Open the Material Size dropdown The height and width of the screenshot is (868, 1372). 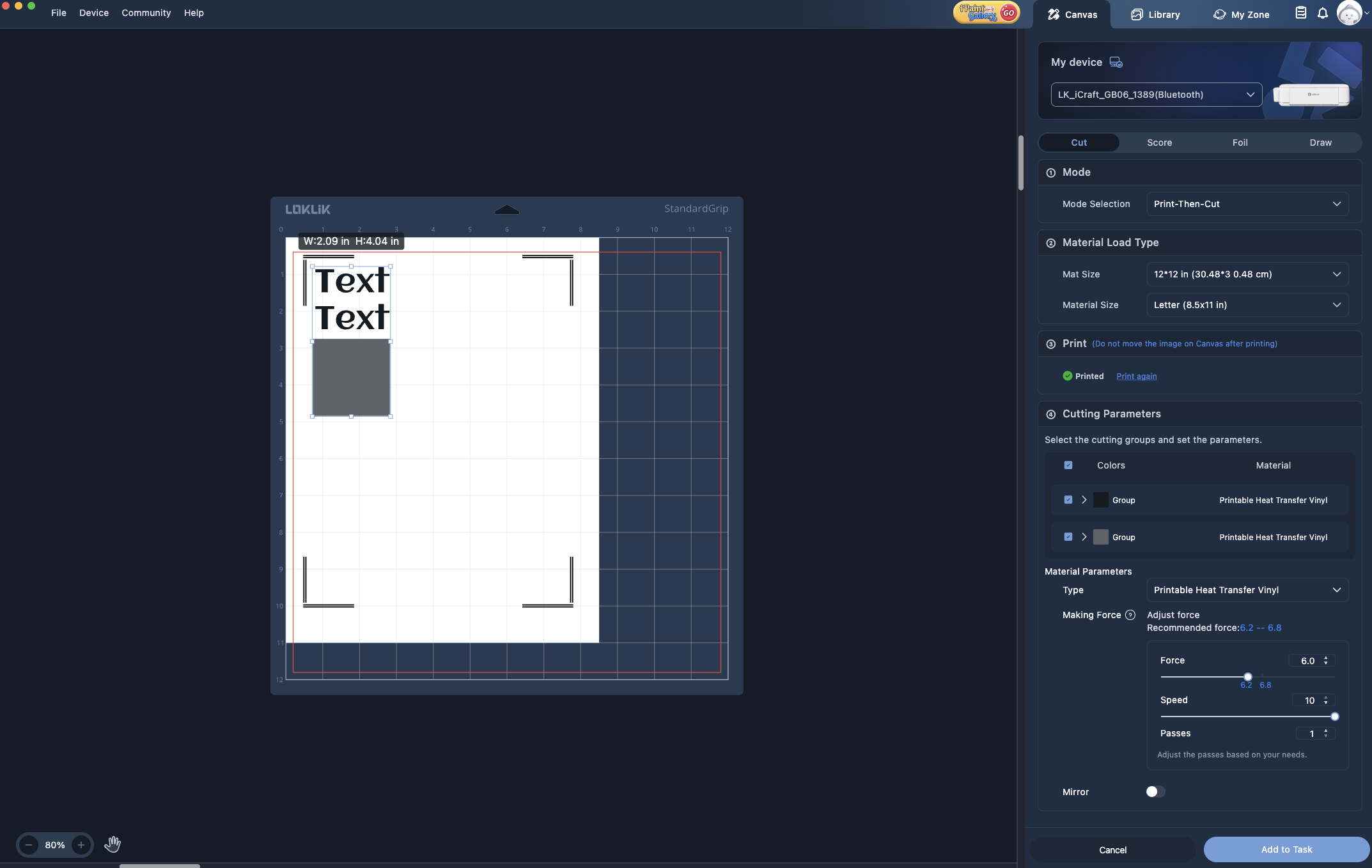(x=1247, y=305)
